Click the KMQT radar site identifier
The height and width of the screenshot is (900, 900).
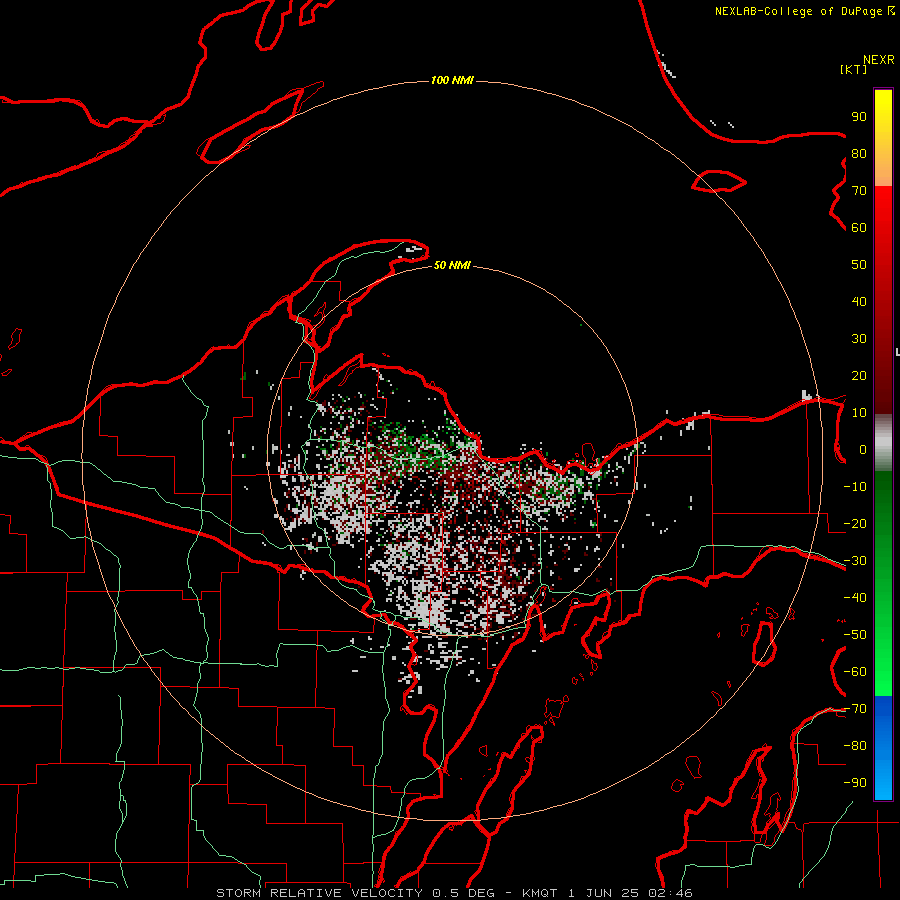(540, 893)
